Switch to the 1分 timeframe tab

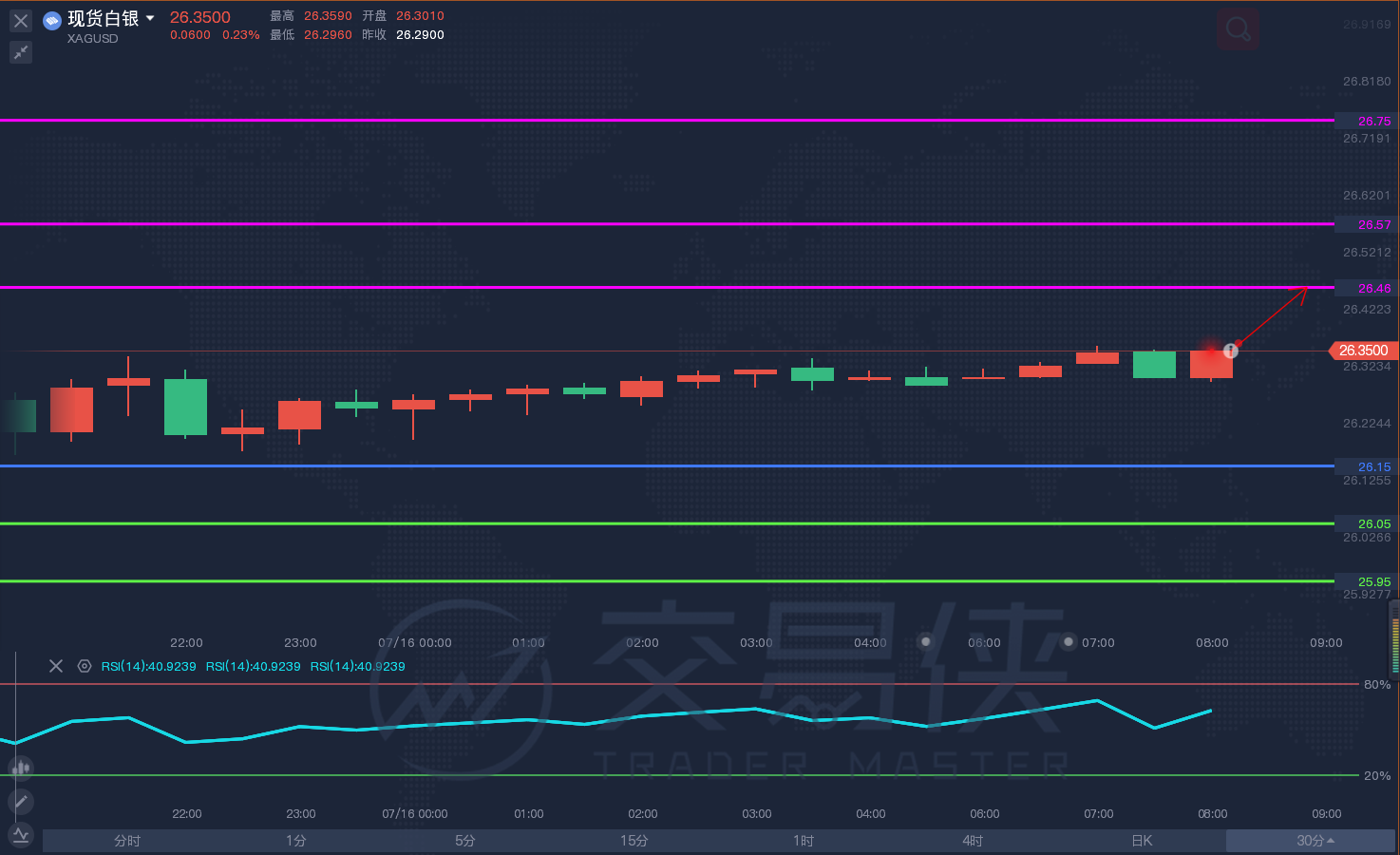(x=296, y=841)
